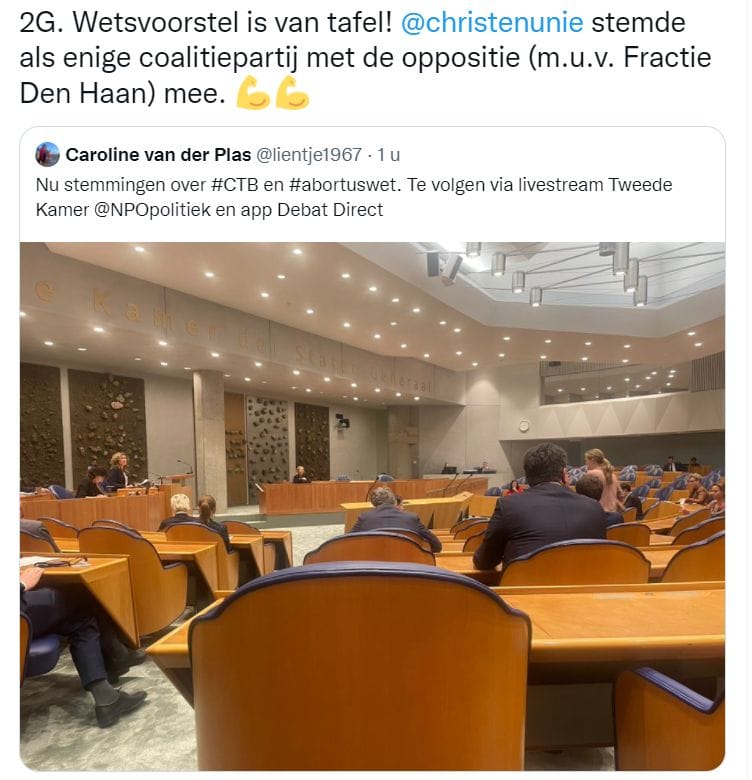Open the @christenunie mention link
Image resolution: width=752 pixels, height=780 pixels.
pos(492,22)
